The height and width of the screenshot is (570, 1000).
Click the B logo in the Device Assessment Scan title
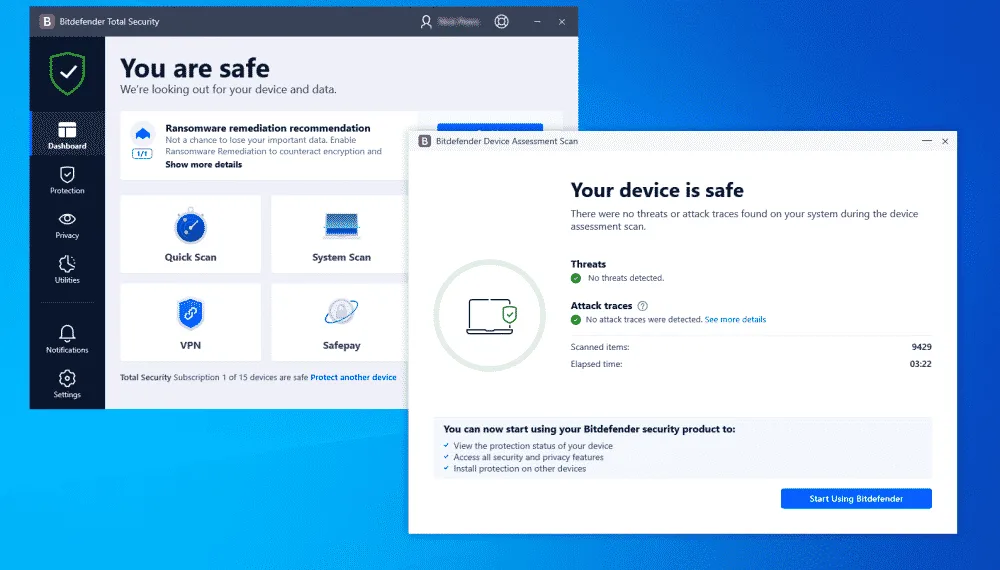pyautogui.click(x=425, y=141)
